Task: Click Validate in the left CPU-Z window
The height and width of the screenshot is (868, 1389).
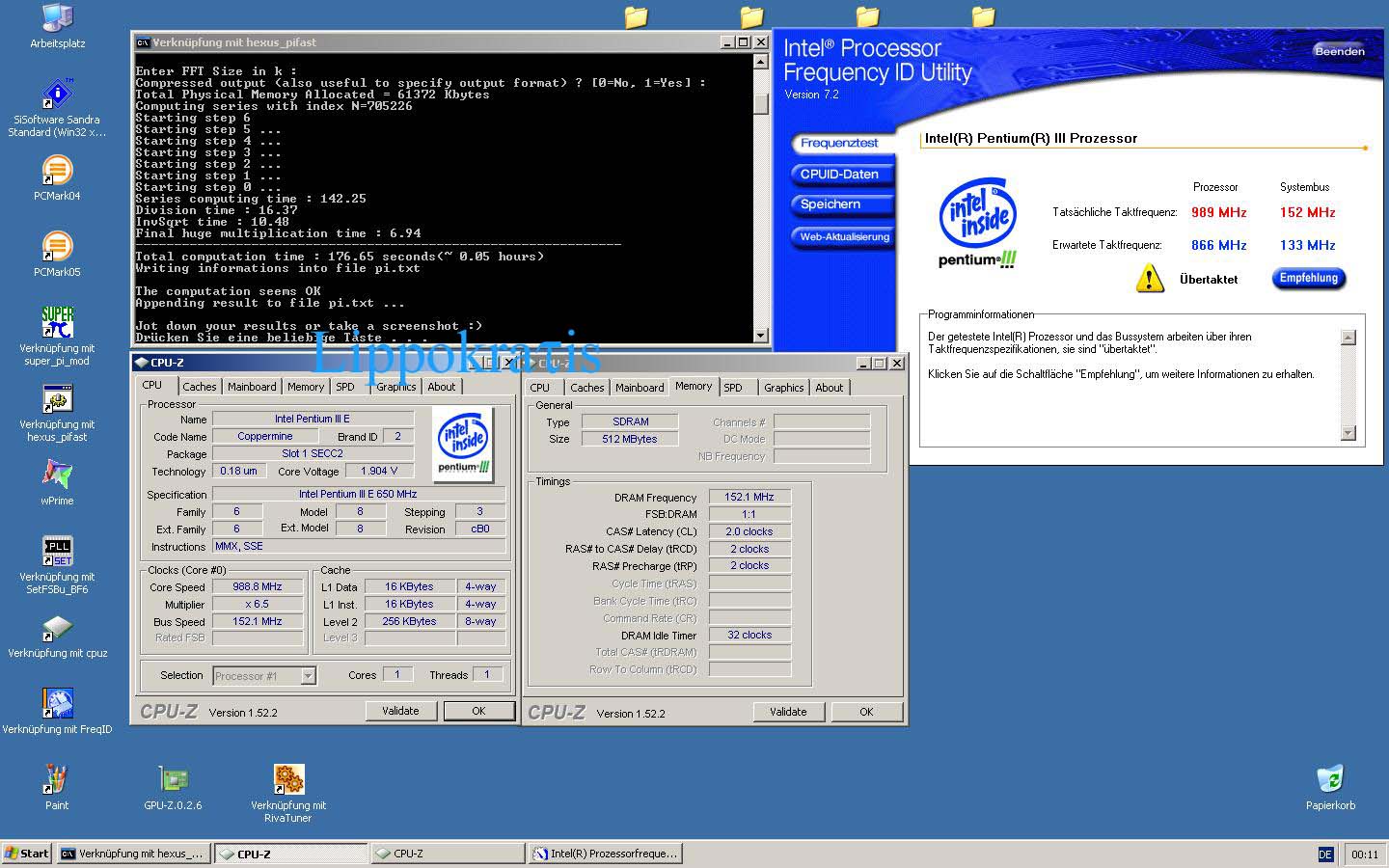Action: point(400,711)
